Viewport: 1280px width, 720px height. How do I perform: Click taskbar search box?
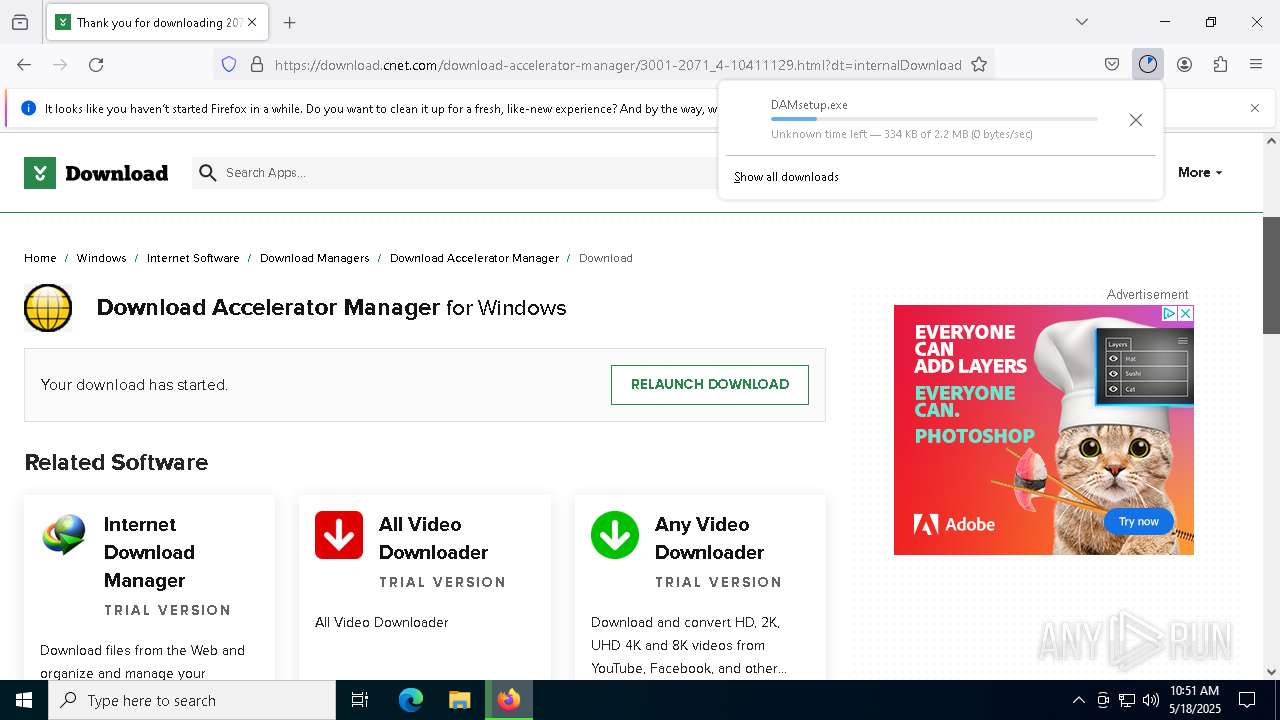(x=192, y=700)
